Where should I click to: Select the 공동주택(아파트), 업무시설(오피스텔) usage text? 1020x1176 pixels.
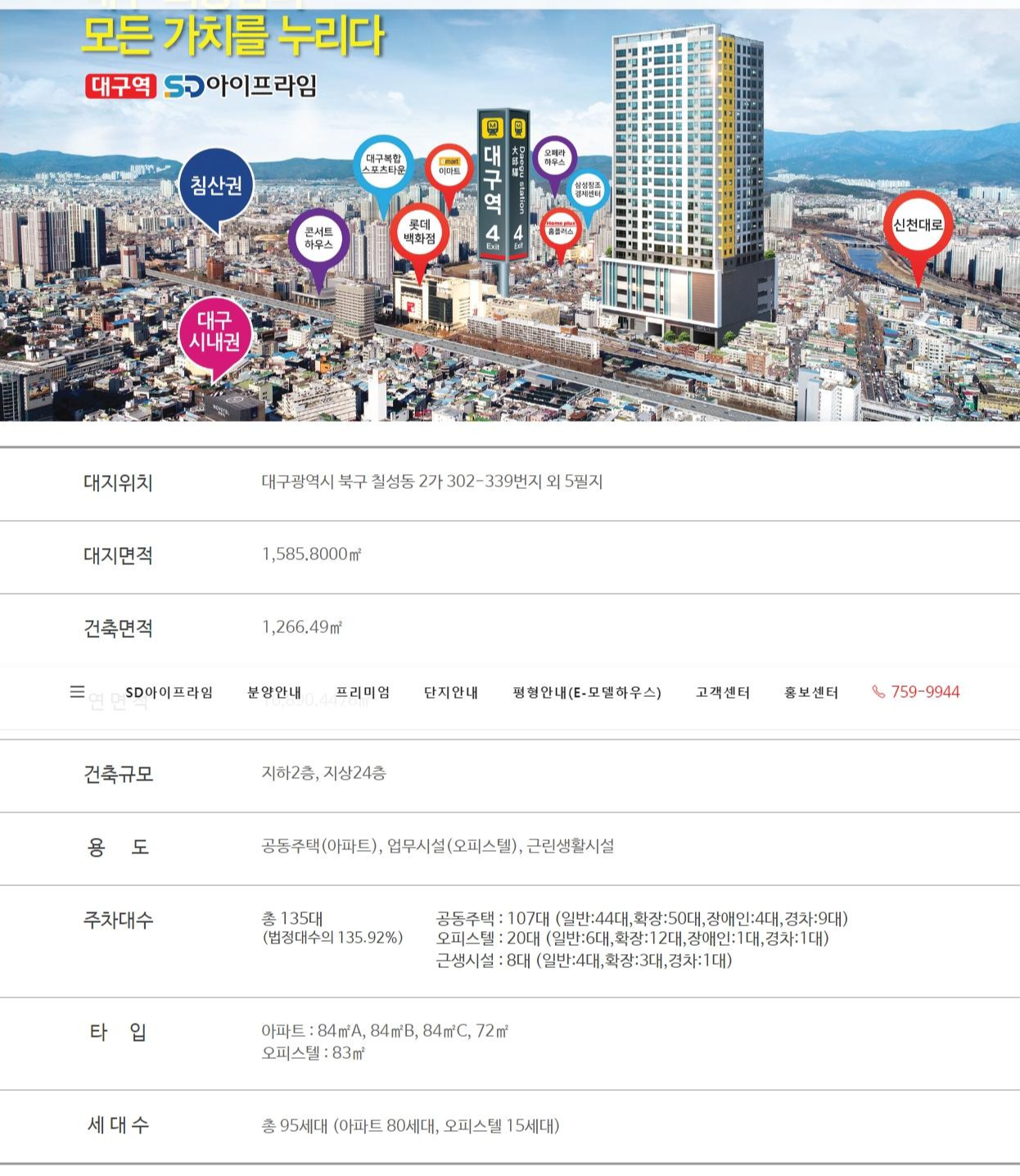pyautogui.click(x=438, y=846)
